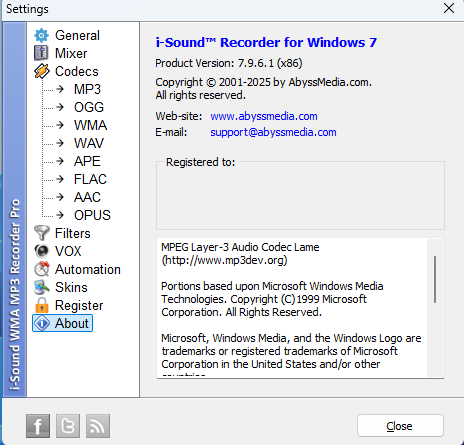Click the Copyright 2001-2025 AbyssMedia line
Image resolution: width=464 pixels, height=445 pixels.
[263, 82]
